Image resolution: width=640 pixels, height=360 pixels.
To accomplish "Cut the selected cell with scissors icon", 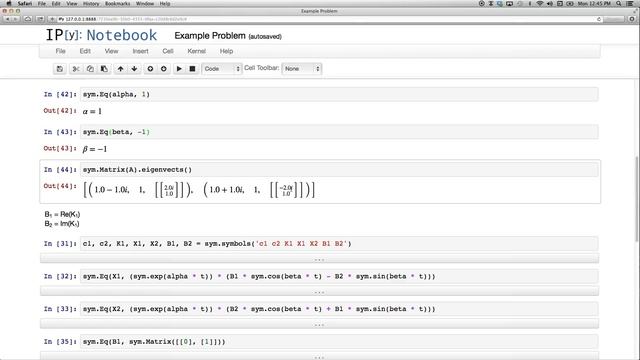I will tap(76, 69).
